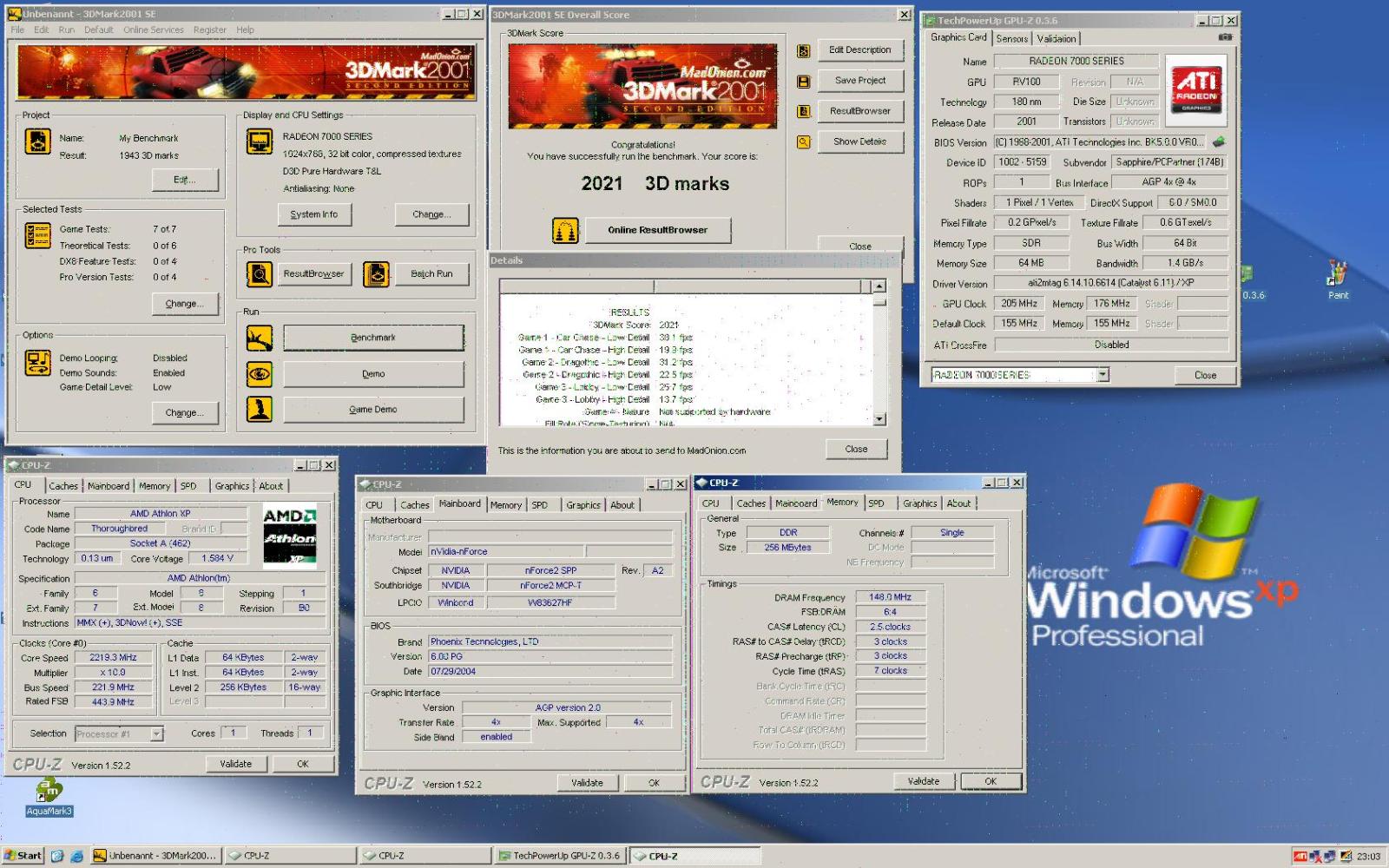
Task: Click the GPU-Z screenshot camera icon
Action: pyautogui.click(x=1225, y=37)
